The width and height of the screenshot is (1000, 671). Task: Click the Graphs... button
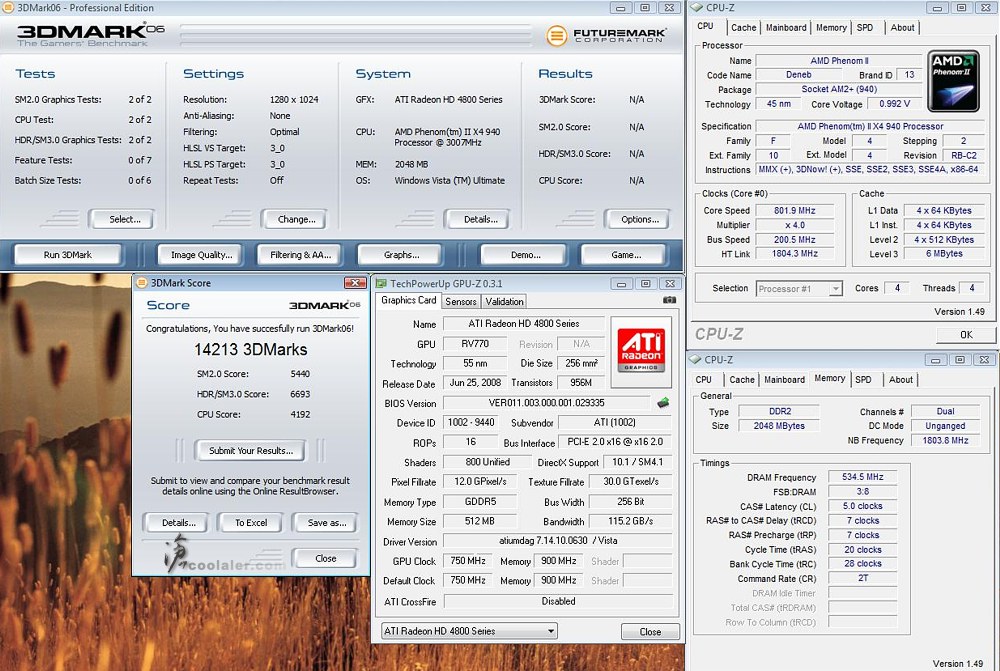tap(401, 254)
